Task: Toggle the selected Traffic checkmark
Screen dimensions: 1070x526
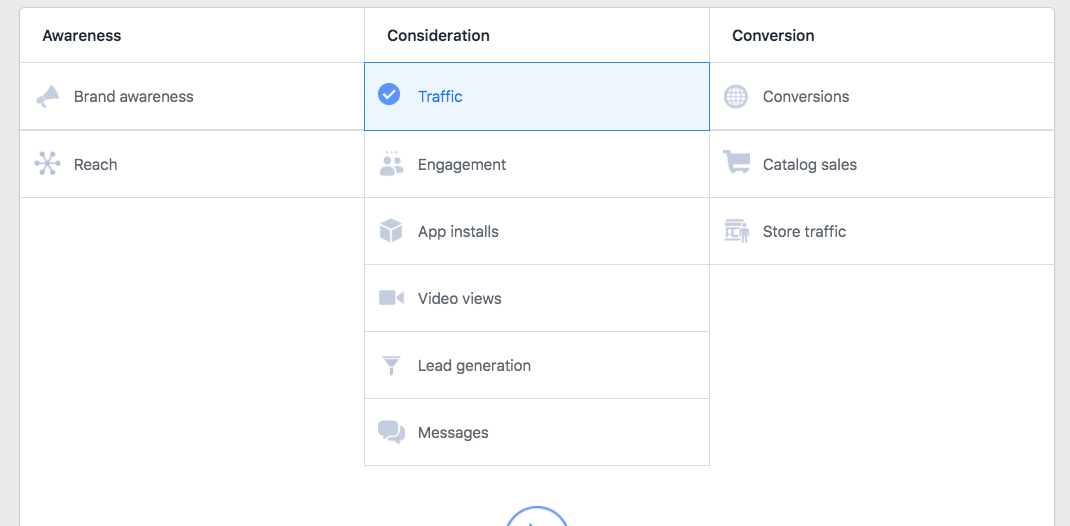Action: tap(389, 95)
